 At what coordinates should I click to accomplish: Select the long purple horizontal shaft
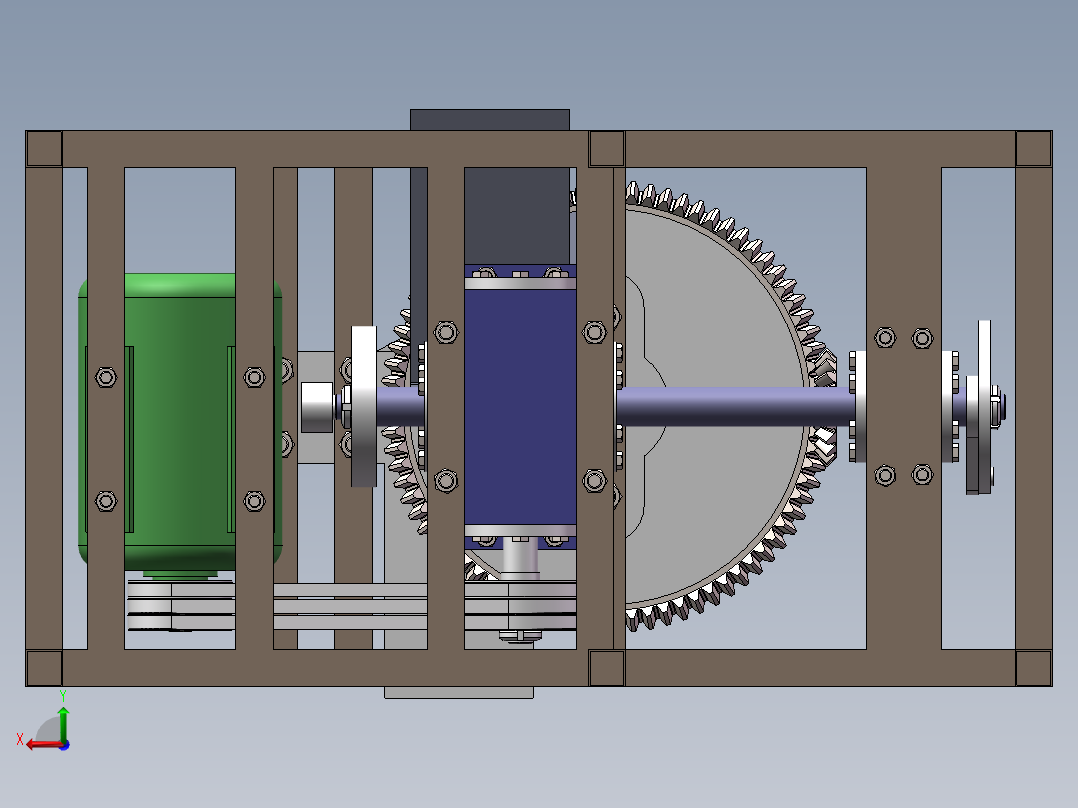point(736,406)
